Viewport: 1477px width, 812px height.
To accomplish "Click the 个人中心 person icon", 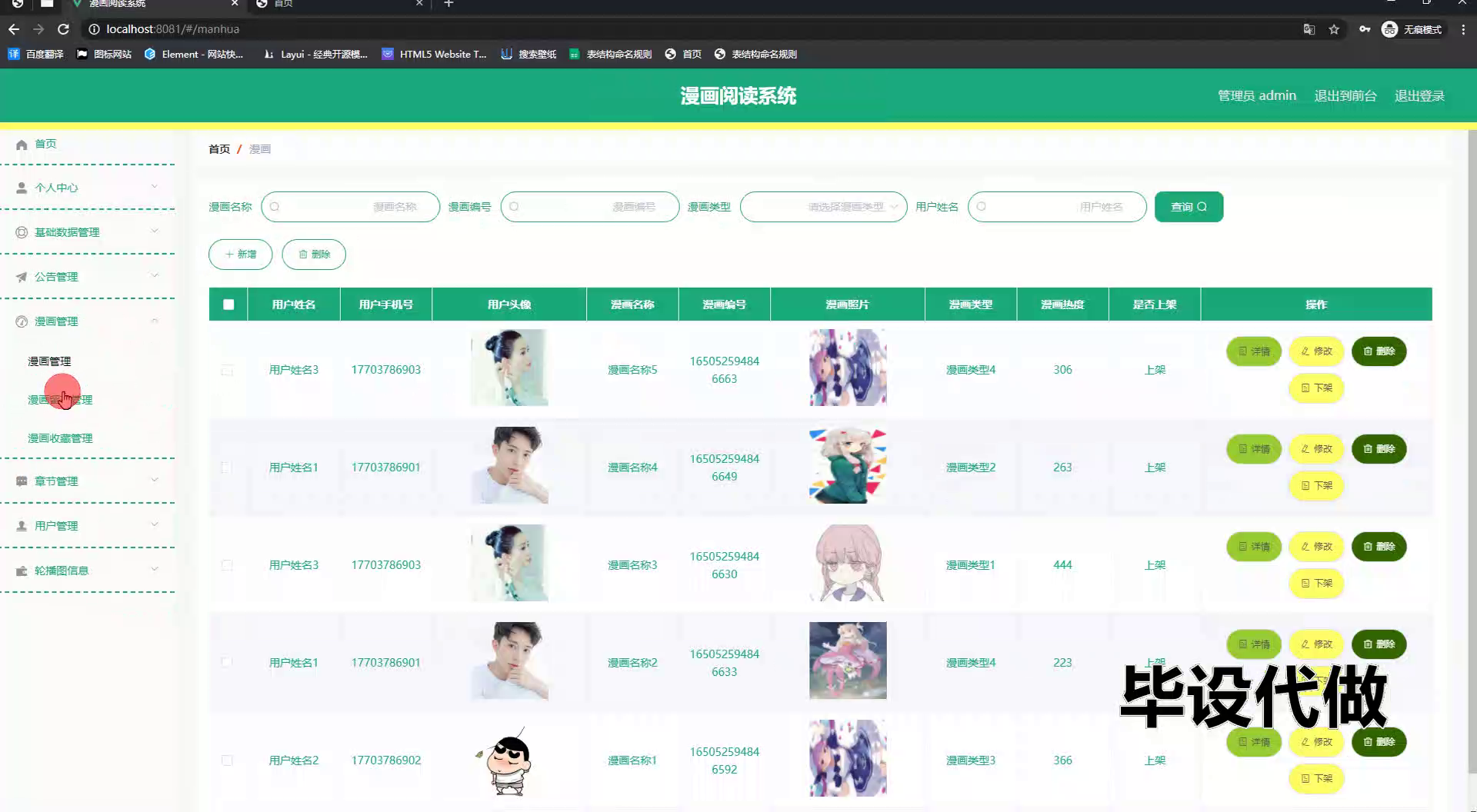I will pos(22,188).
